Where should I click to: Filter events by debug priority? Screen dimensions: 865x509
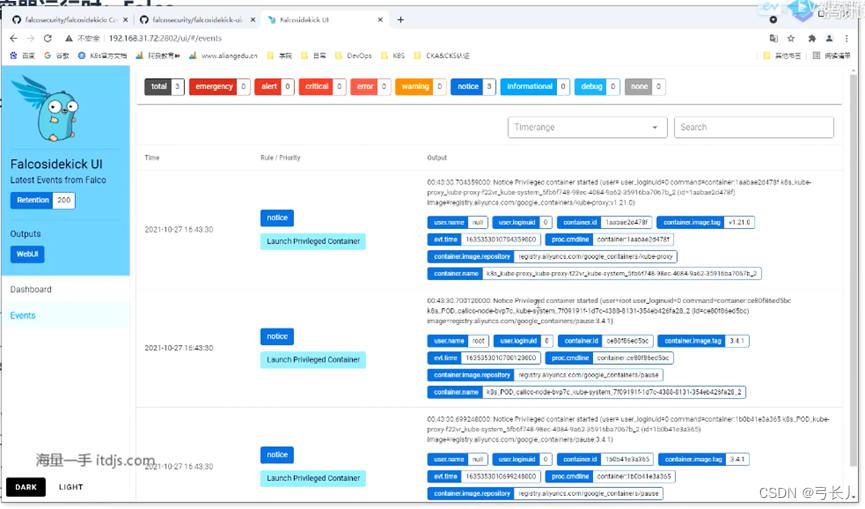pyautogui.click(x=596, y=87)
